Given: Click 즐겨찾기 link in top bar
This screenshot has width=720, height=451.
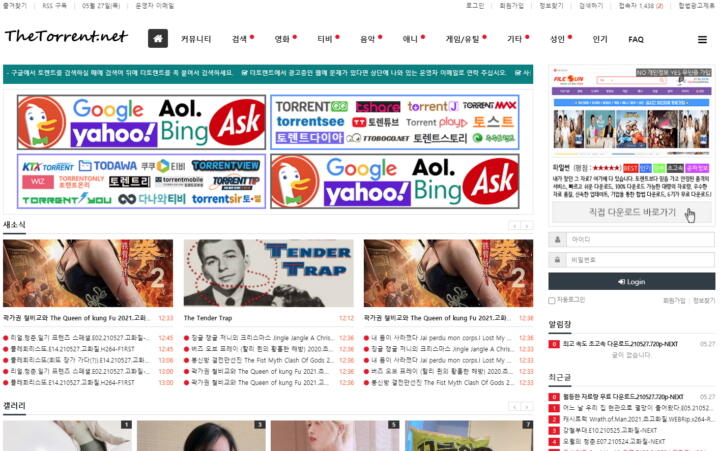Looking at the screenshot, I should (15, 6).
